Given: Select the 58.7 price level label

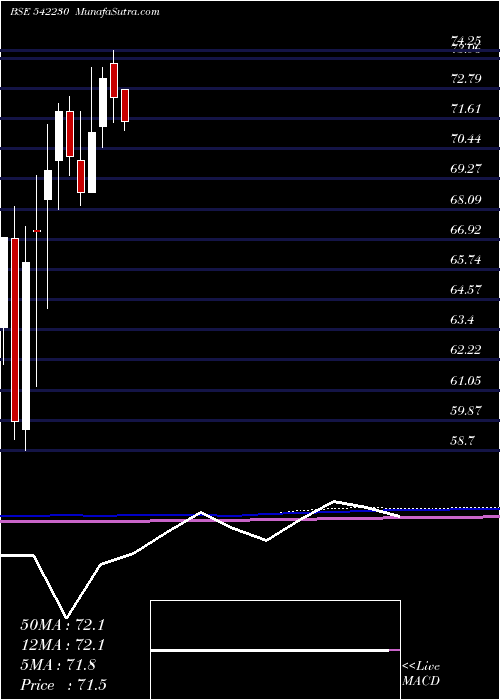Looking at the screenshot, I should coord(463,441).
